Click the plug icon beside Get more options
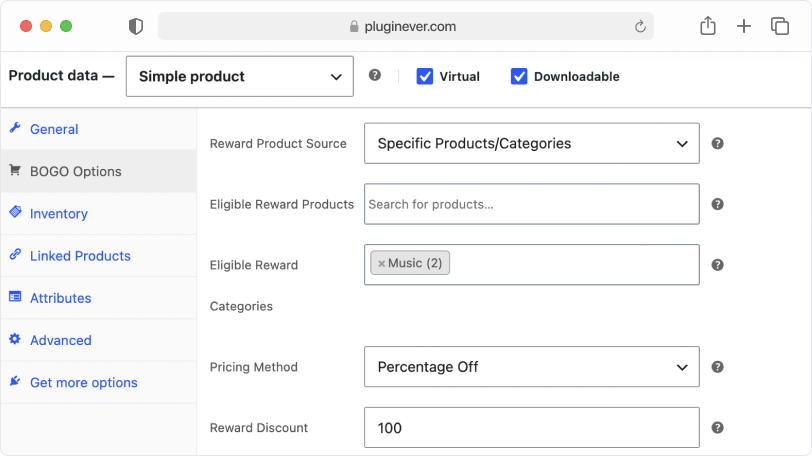The width and height of the screenshot is (812, 456). 15,381
